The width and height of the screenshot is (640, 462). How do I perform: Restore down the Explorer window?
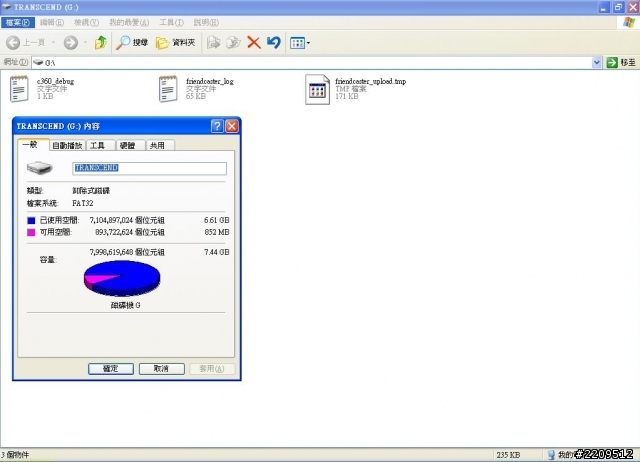pyautogui.click(x=618, y=7)
